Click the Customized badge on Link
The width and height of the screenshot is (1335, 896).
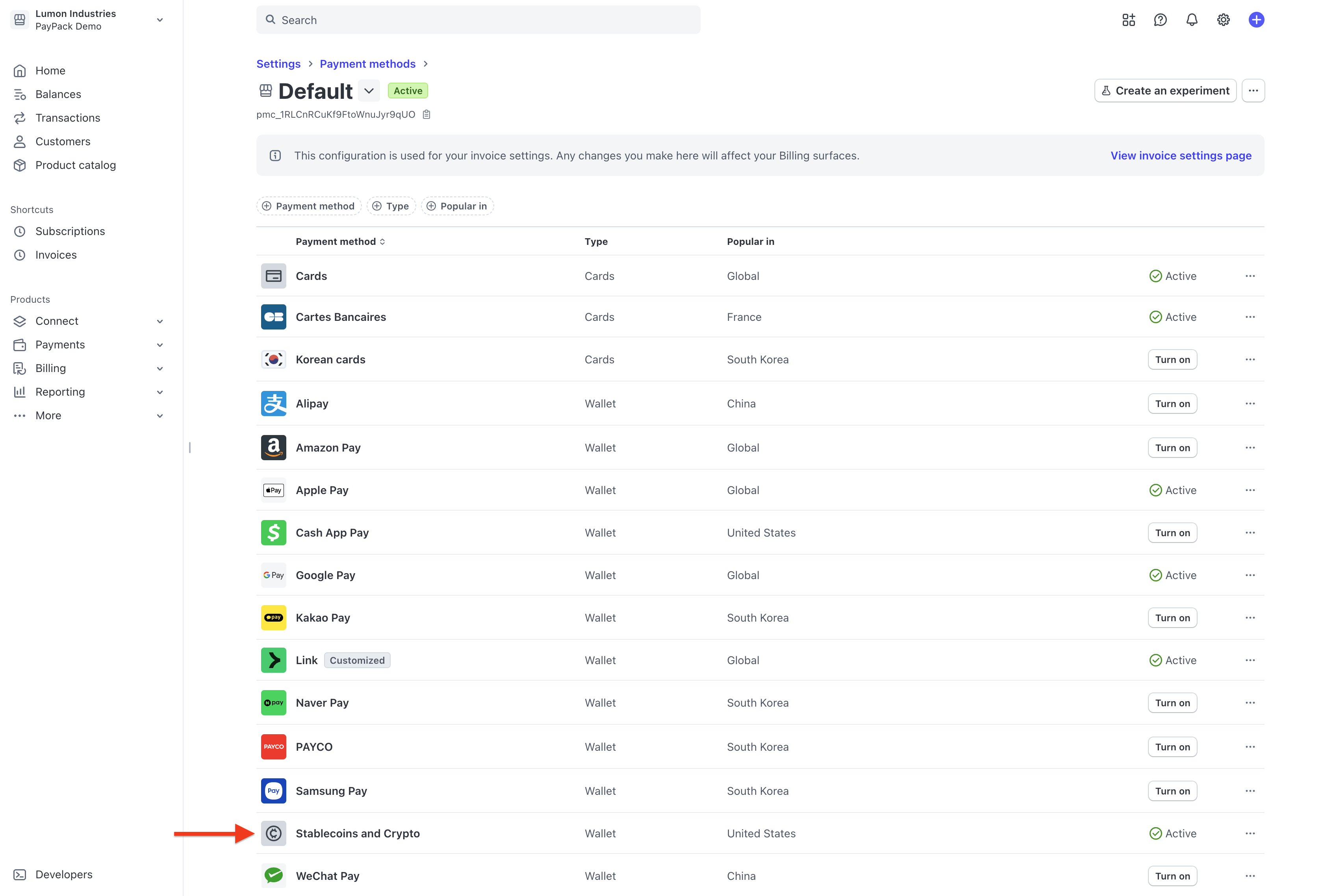[x=357, y=660]
